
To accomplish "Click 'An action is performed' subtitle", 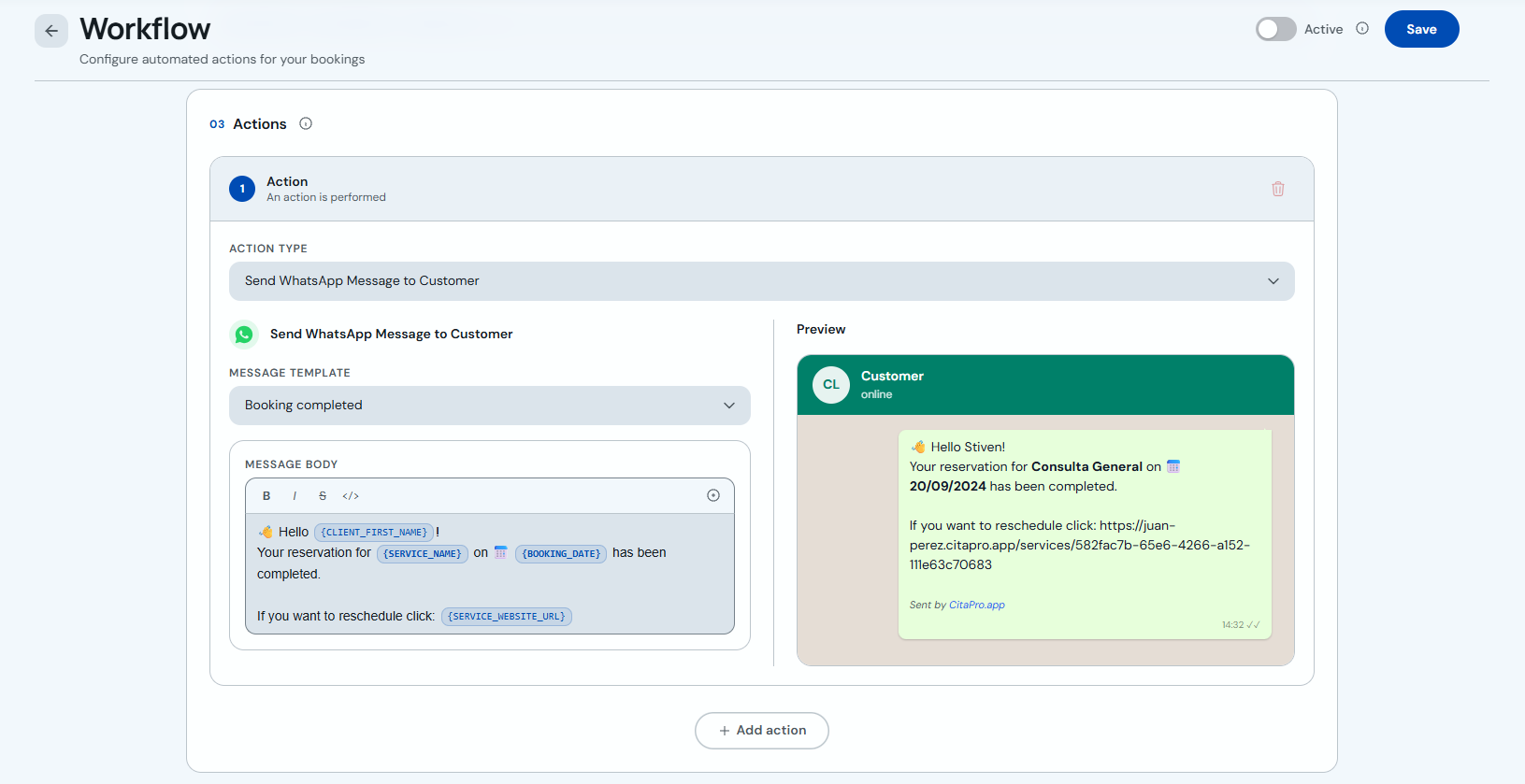I will (326, 197).
